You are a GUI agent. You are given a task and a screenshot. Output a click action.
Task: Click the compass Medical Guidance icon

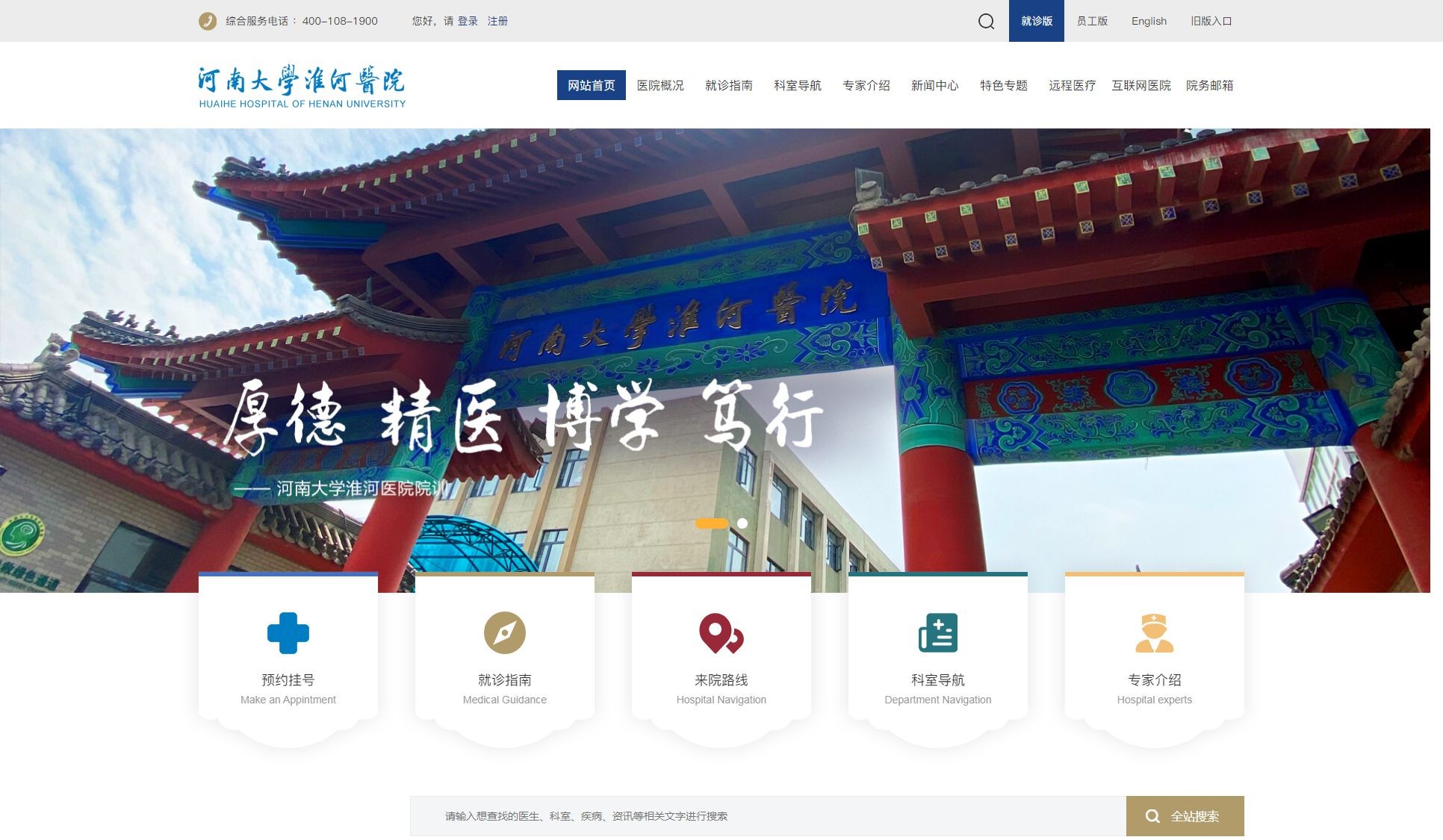505,633
